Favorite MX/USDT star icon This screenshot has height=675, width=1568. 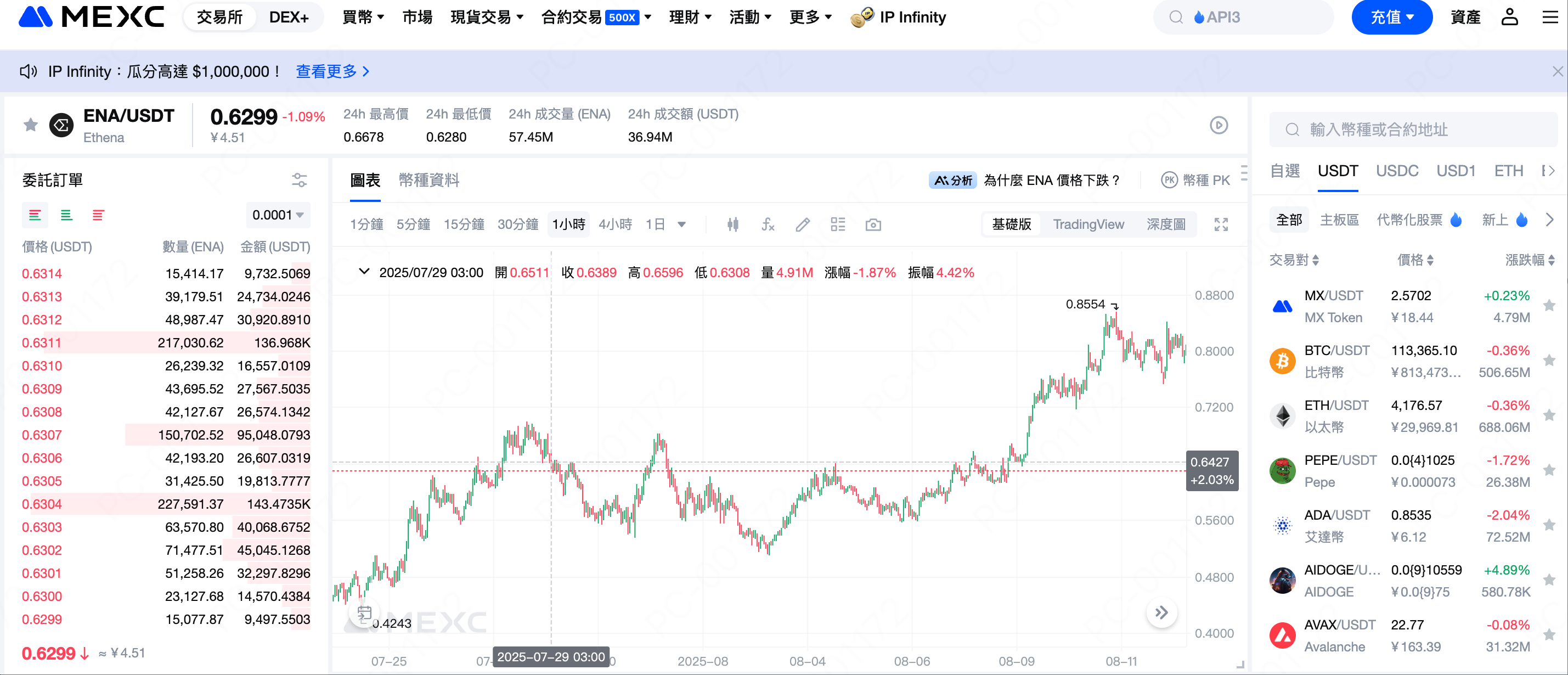1550,306
